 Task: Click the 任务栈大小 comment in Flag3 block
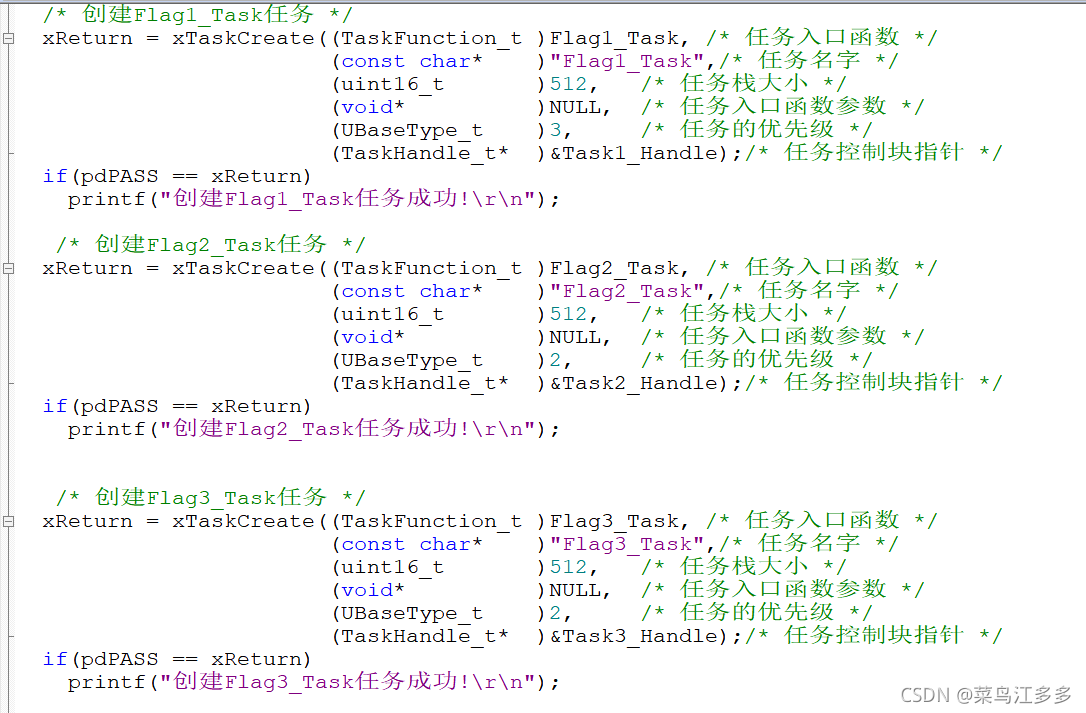click(744, 567)
